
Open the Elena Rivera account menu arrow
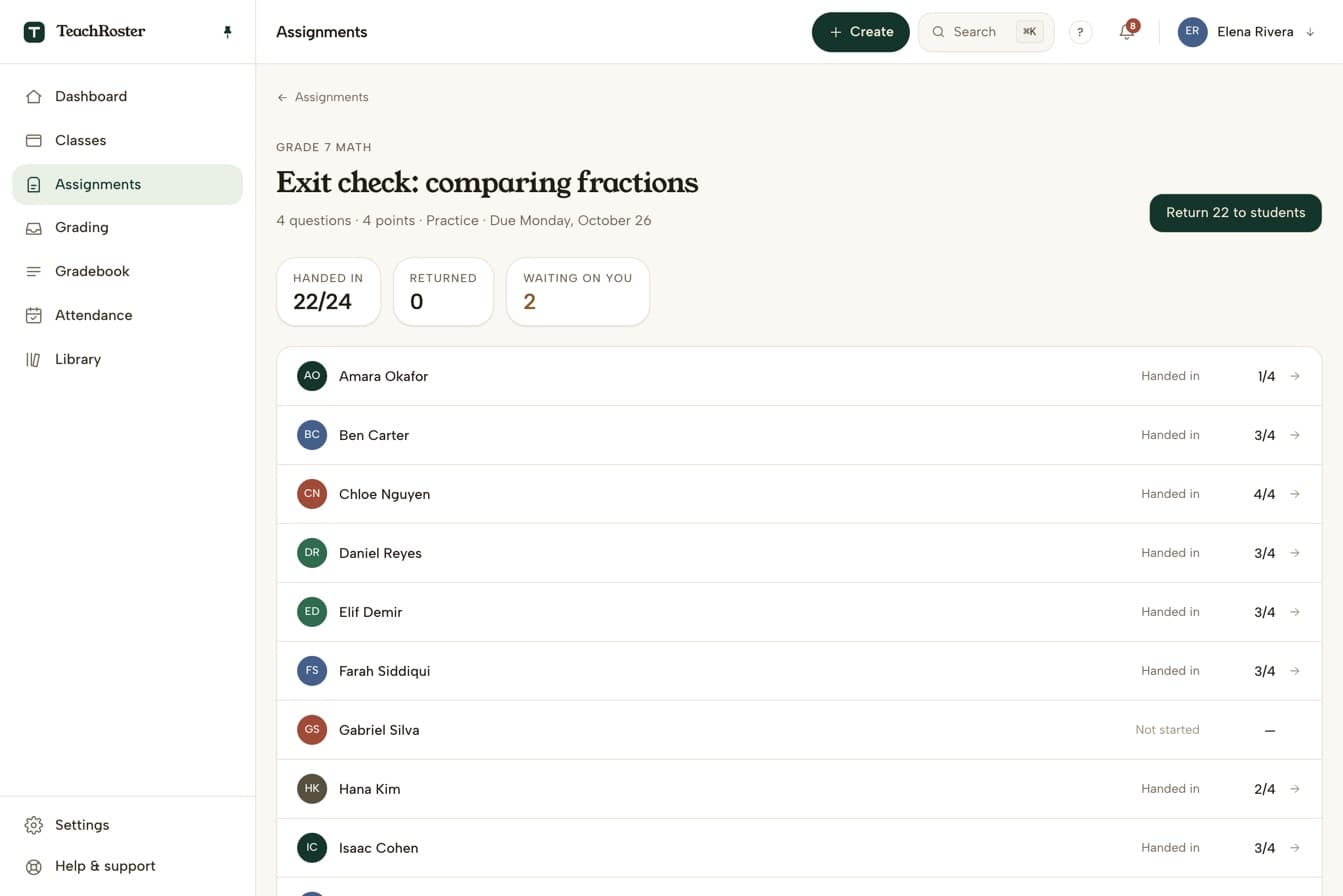tap(1310, 32)
